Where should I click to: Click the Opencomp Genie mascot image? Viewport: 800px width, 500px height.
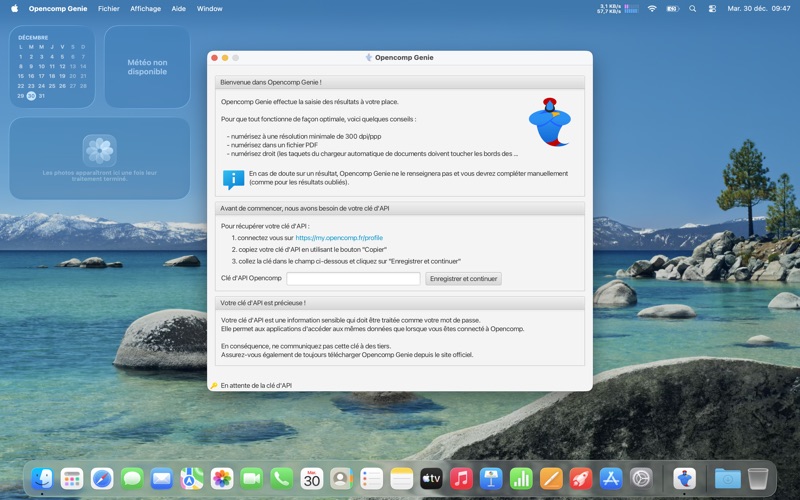pyautogui.click(x=549, y=122)
